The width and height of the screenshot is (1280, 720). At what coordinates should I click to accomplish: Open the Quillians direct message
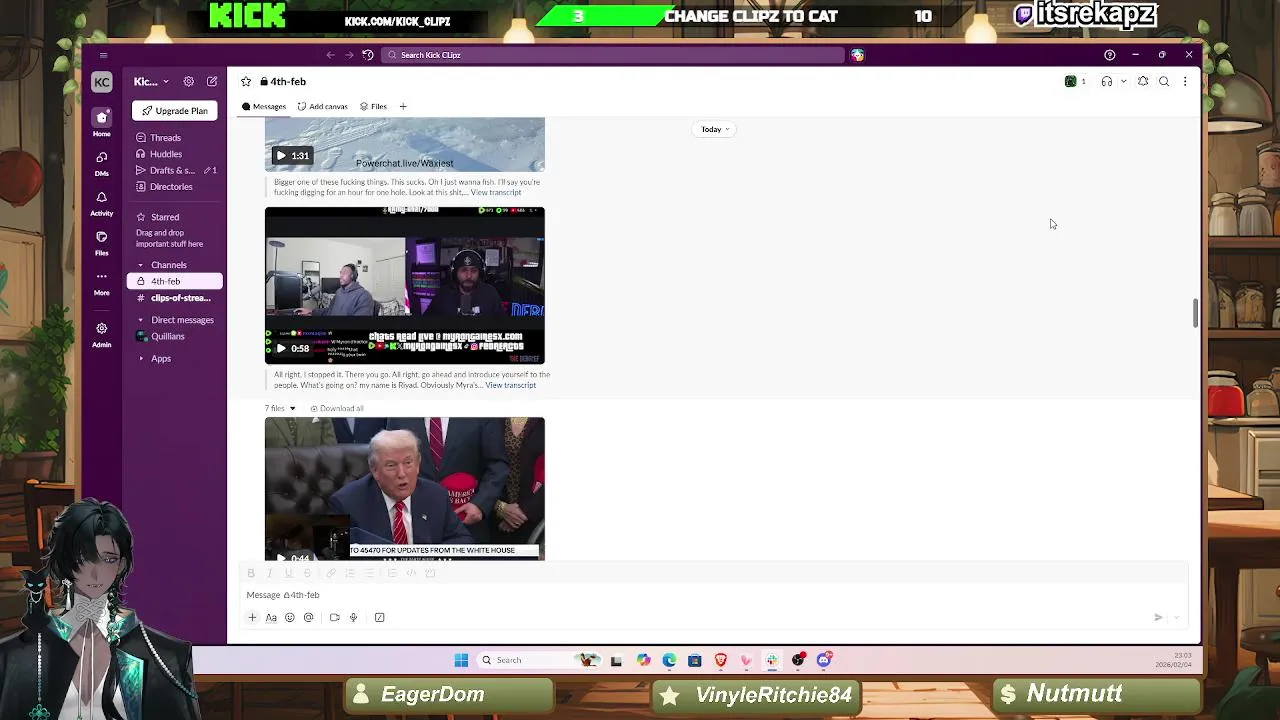[x=167, y=336]
